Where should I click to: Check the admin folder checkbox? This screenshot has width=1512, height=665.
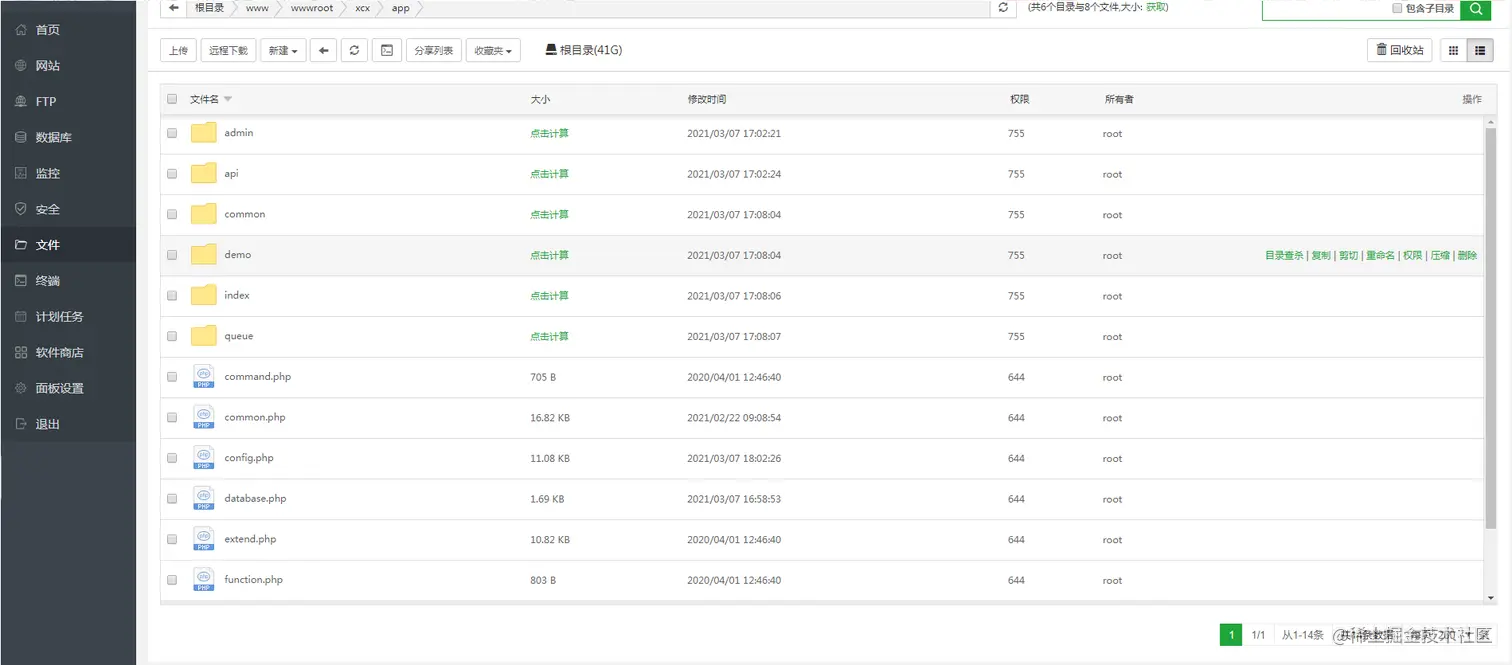[172, 133]
